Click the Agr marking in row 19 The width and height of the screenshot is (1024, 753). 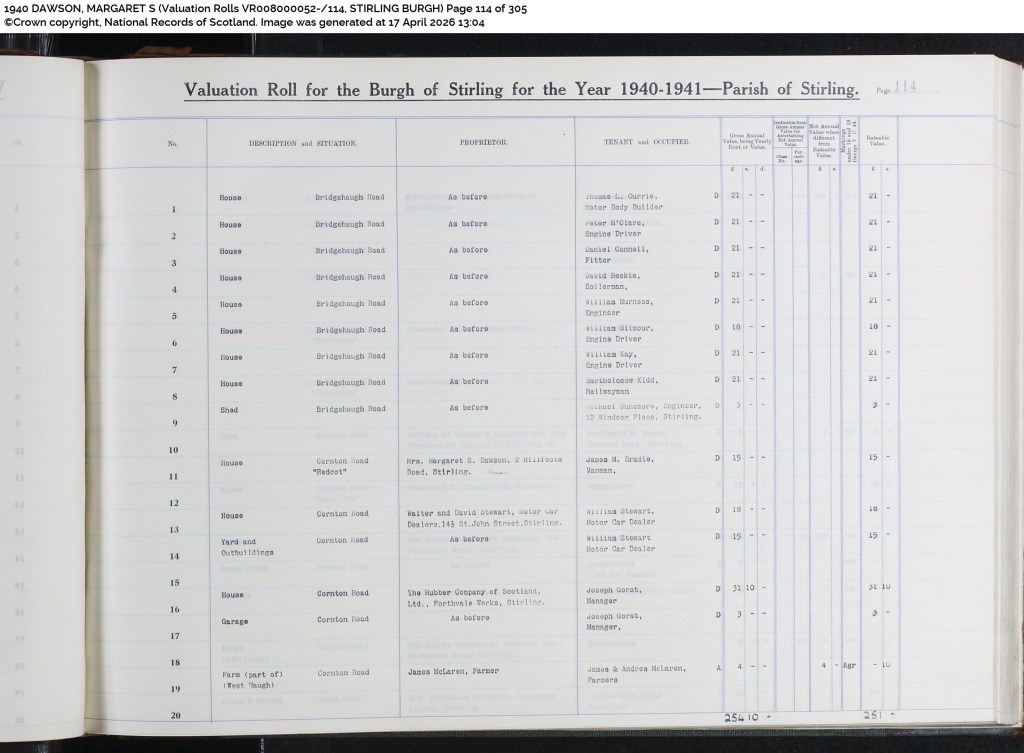(849, 665)
